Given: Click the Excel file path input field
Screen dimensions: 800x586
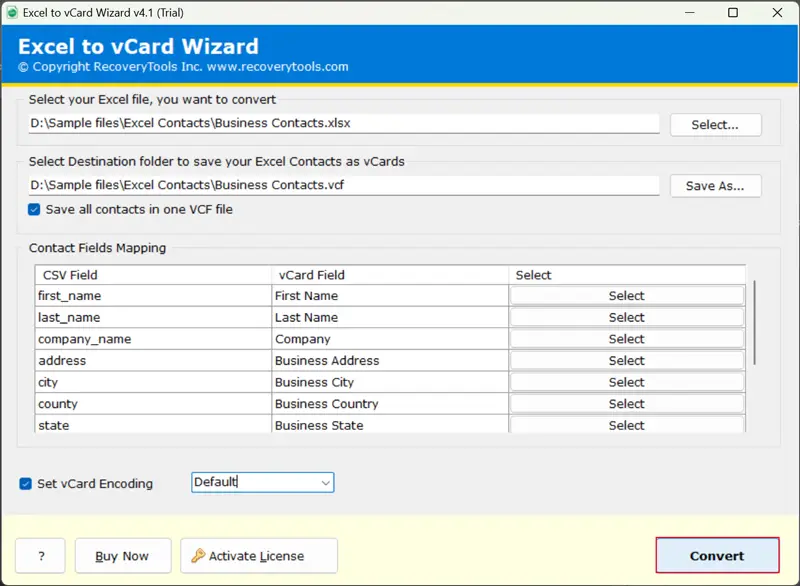Looking at the screenshot, I should point(344,124).
